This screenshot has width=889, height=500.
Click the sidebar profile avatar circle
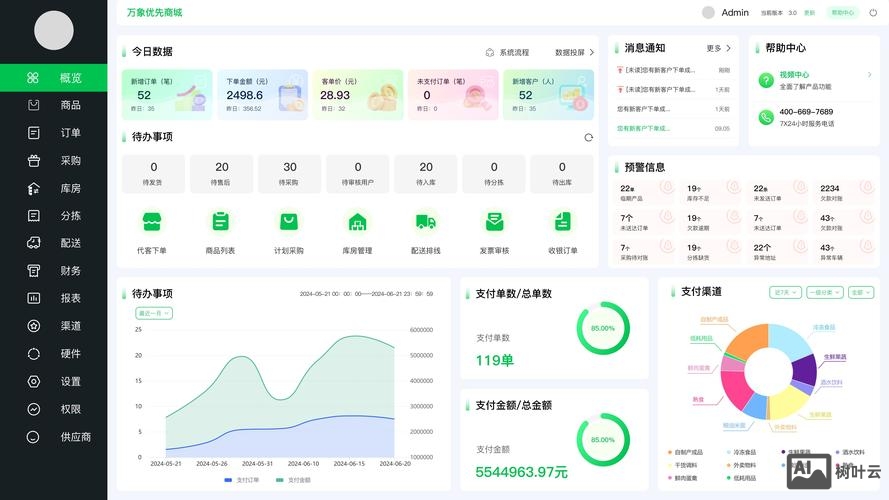click(x=54, y=30)
